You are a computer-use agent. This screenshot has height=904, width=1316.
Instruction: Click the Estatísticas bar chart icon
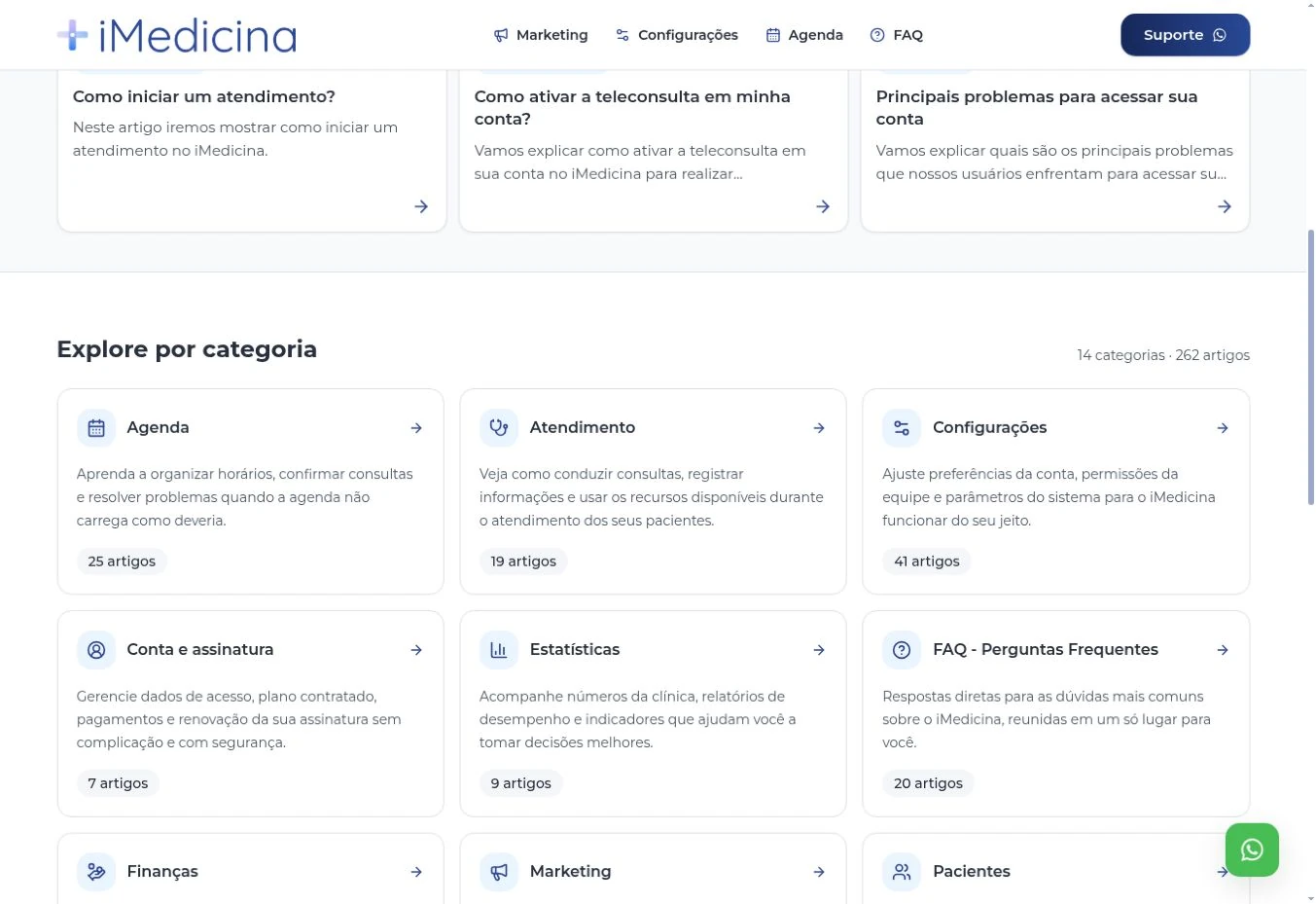pyautogui.click(x=499, y=650)
